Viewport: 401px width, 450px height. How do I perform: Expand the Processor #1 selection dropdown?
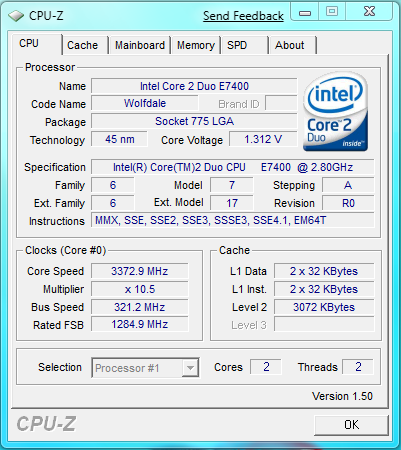190,368
